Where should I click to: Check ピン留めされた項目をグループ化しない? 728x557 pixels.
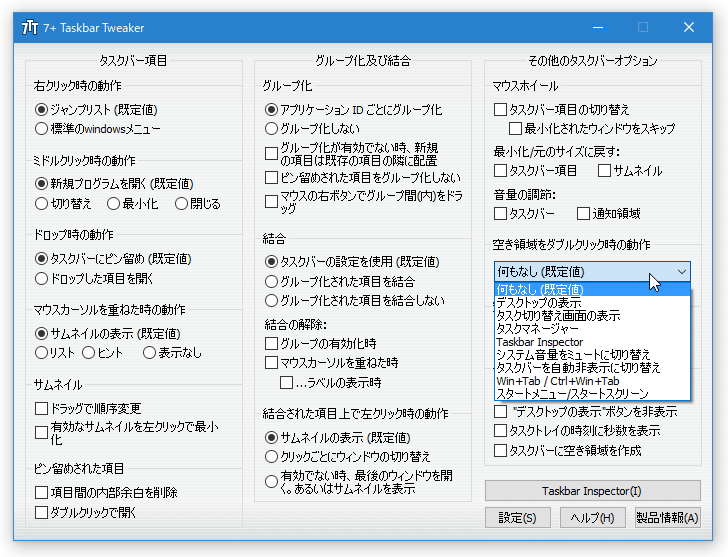click(271, 177)
